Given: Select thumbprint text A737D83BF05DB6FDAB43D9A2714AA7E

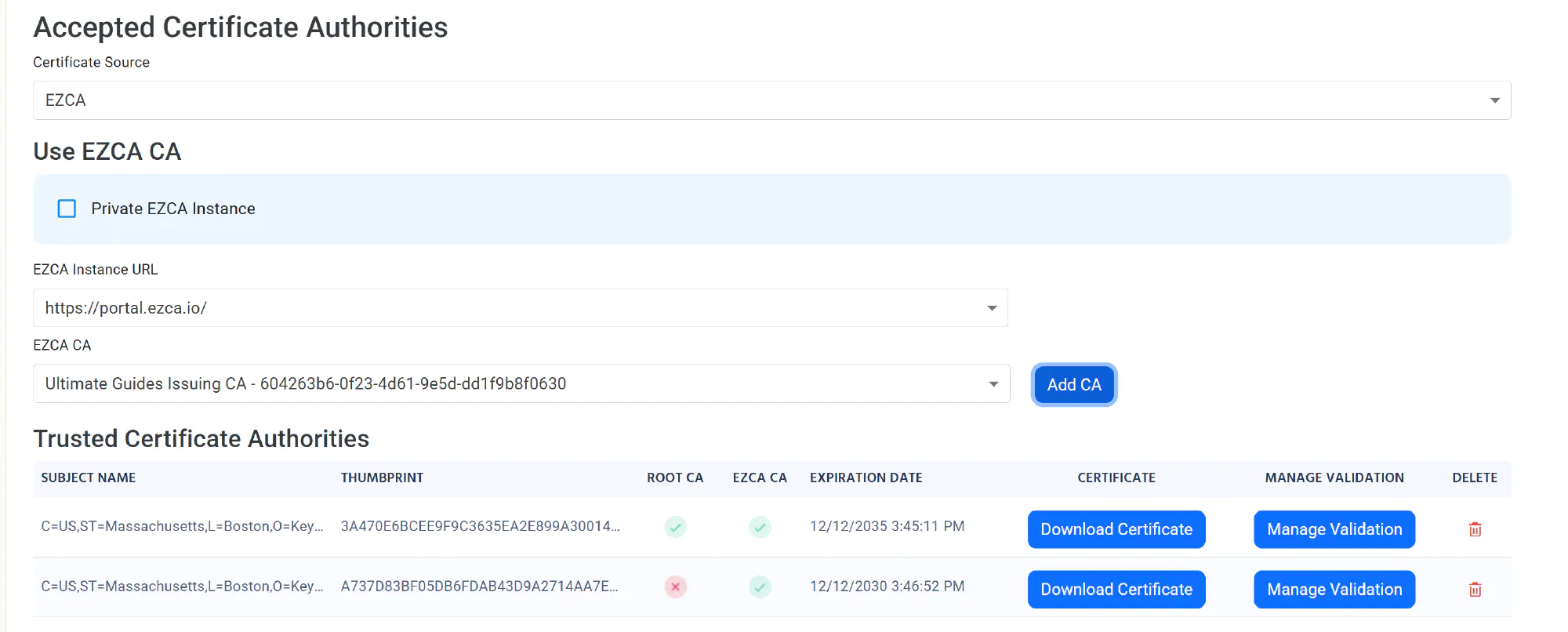Looking at the screenshot, I should (x=479, y=587).
